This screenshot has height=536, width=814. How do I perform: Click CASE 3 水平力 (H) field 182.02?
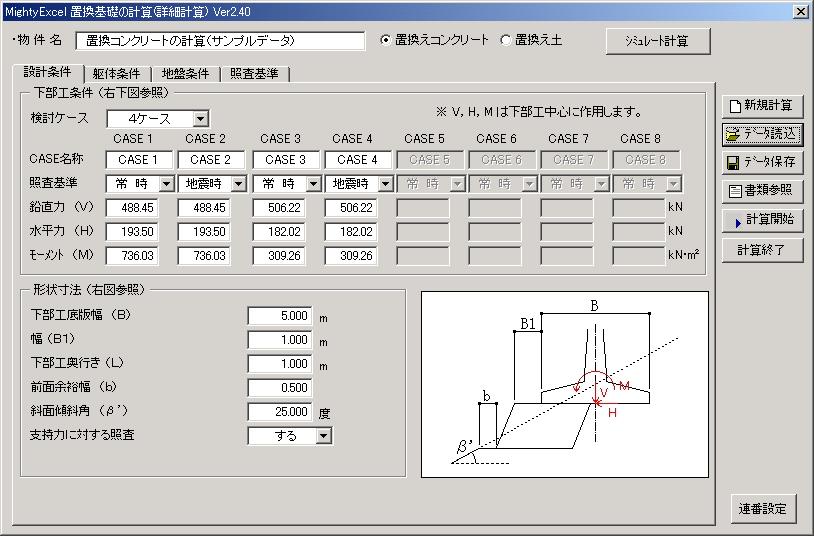[x=279, y=232]
